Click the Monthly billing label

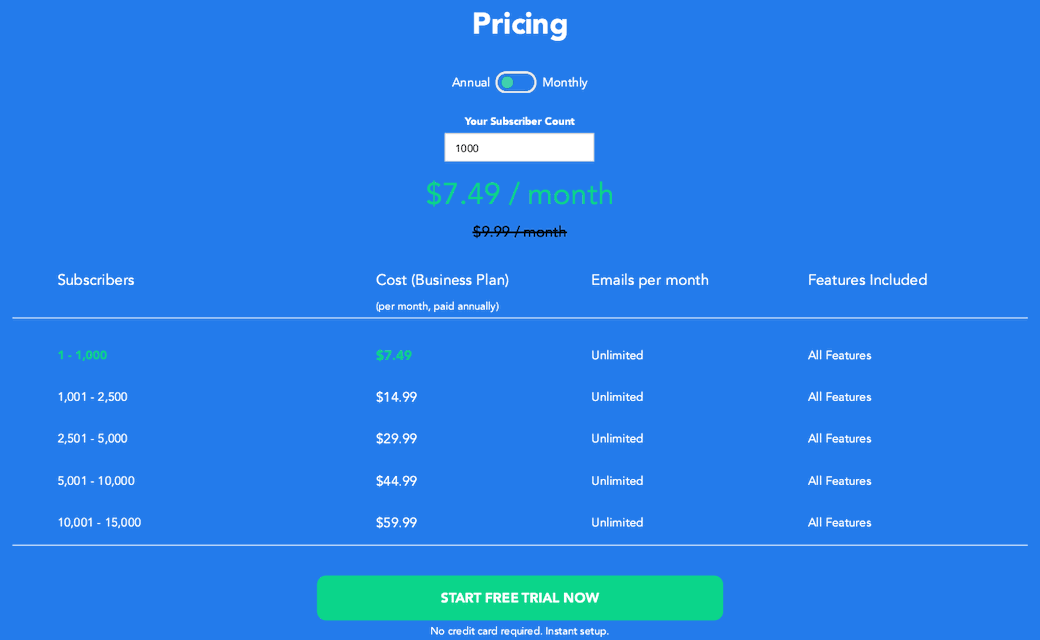click(x=565, y=83)
